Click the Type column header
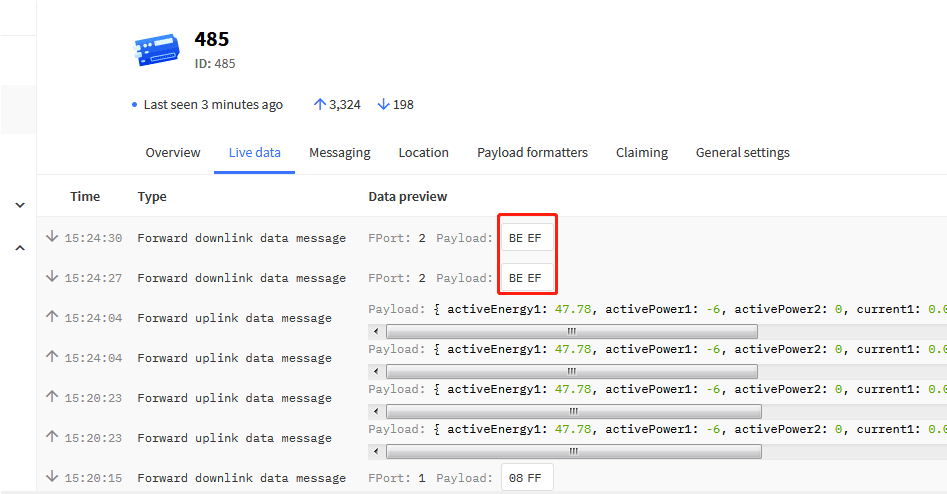The height and width of the screenshot is (494, 947). coord(152,197)
